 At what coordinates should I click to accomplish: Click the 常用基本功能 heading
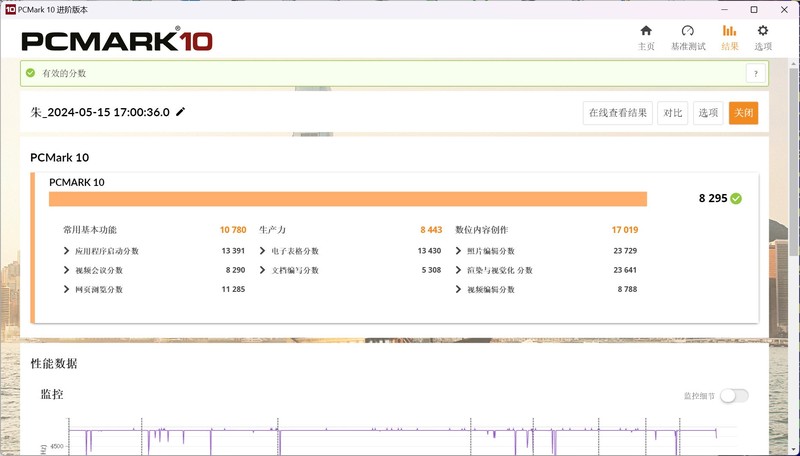click(x=90, y=230)
